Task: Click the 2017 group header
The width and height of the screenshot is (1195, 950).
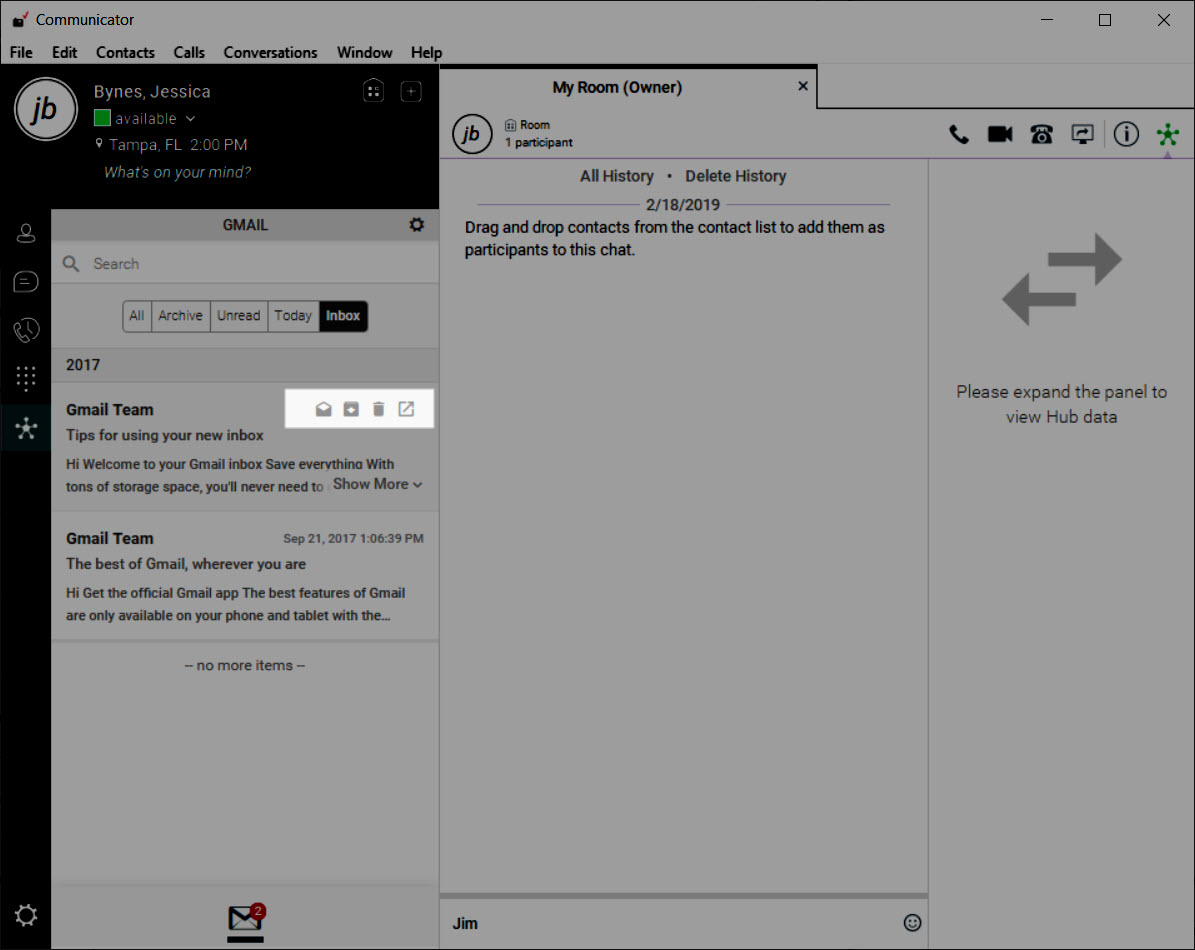Action: (245, 365)
